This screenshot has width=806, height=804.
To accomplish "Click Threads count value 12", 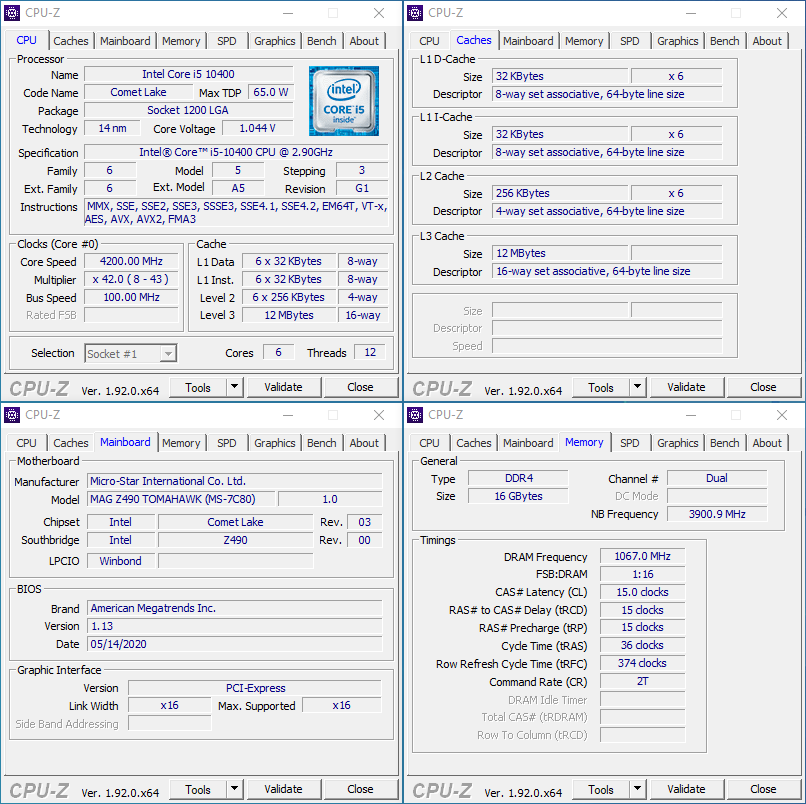I will 370,352.
